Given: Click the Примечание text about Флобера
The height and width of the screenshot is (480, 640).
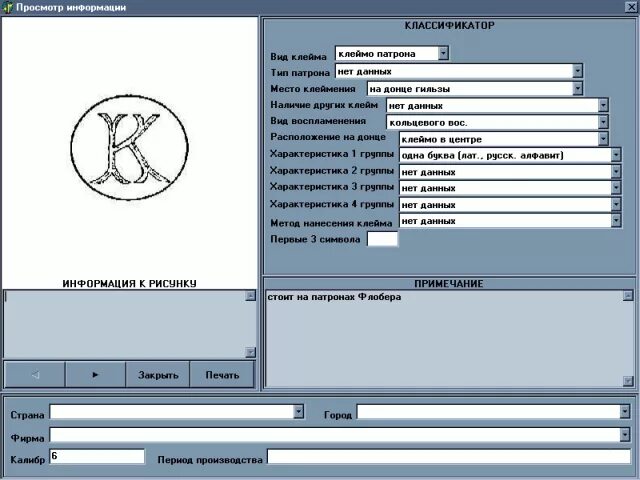Looking at the screenshot, I should point(334,297).
